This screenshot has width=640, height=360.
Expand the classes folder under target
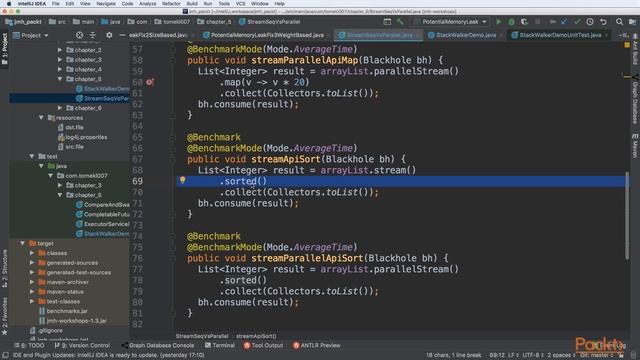[x=32, y=253]
